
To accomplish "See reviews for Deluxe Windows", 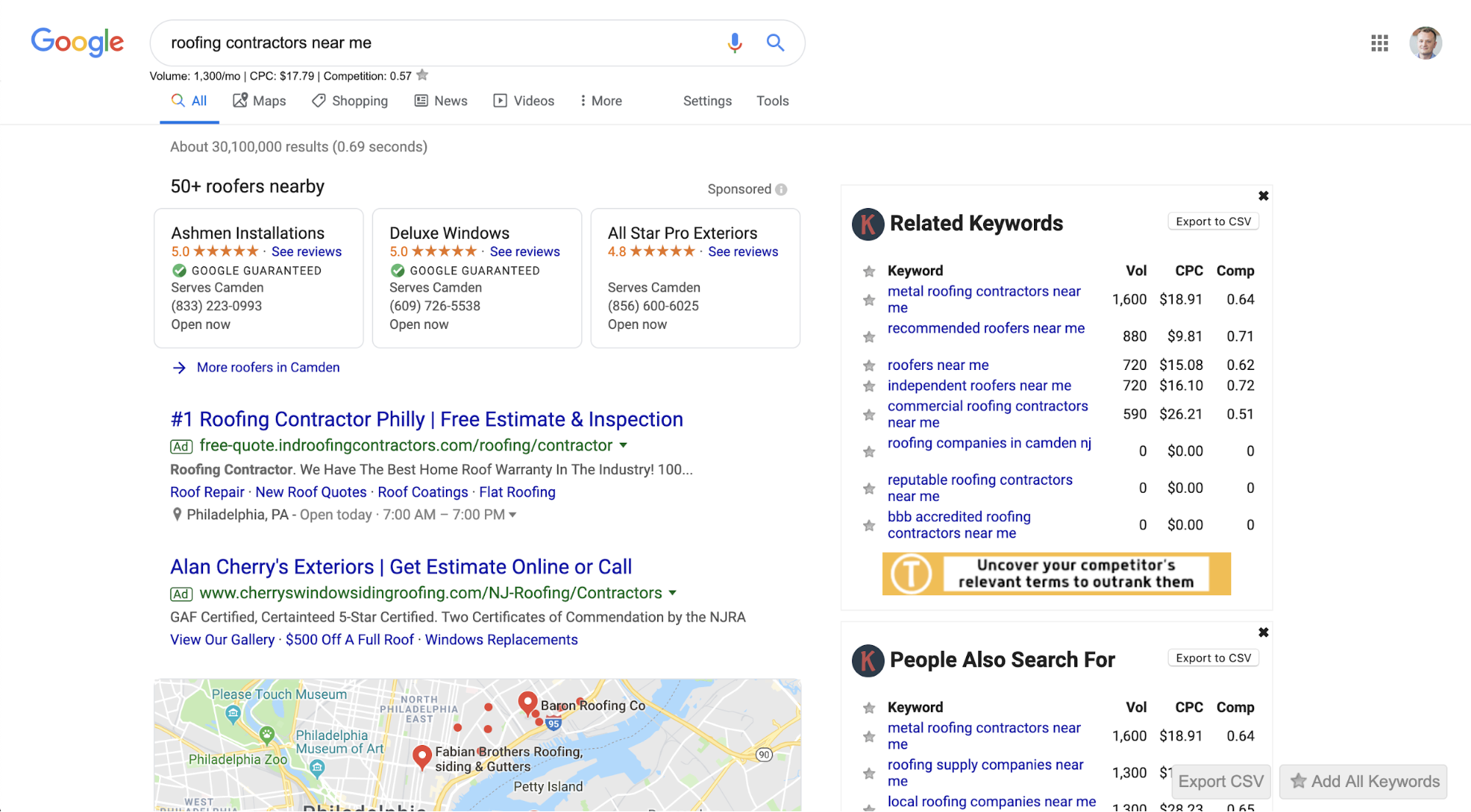I will click(525, 252).
